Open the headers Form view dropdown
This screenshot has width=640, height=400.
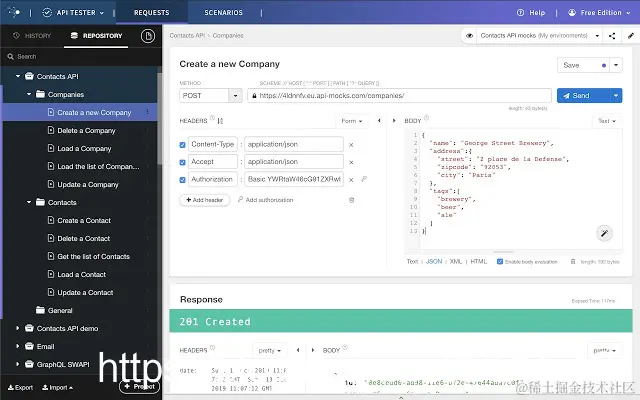351,121
